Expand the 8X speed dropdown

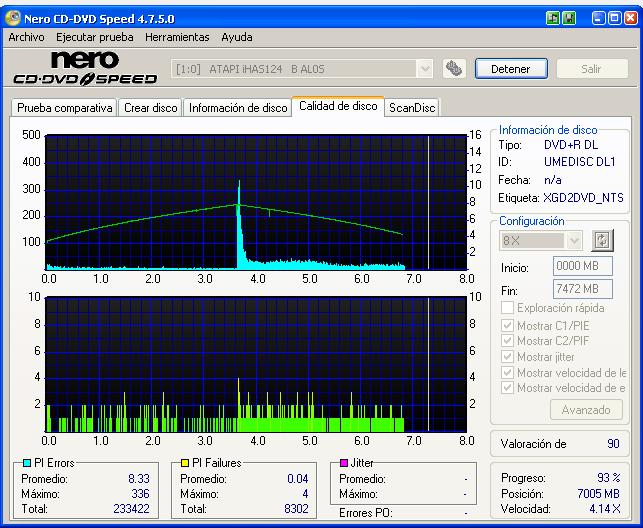[x=573, y=240]
